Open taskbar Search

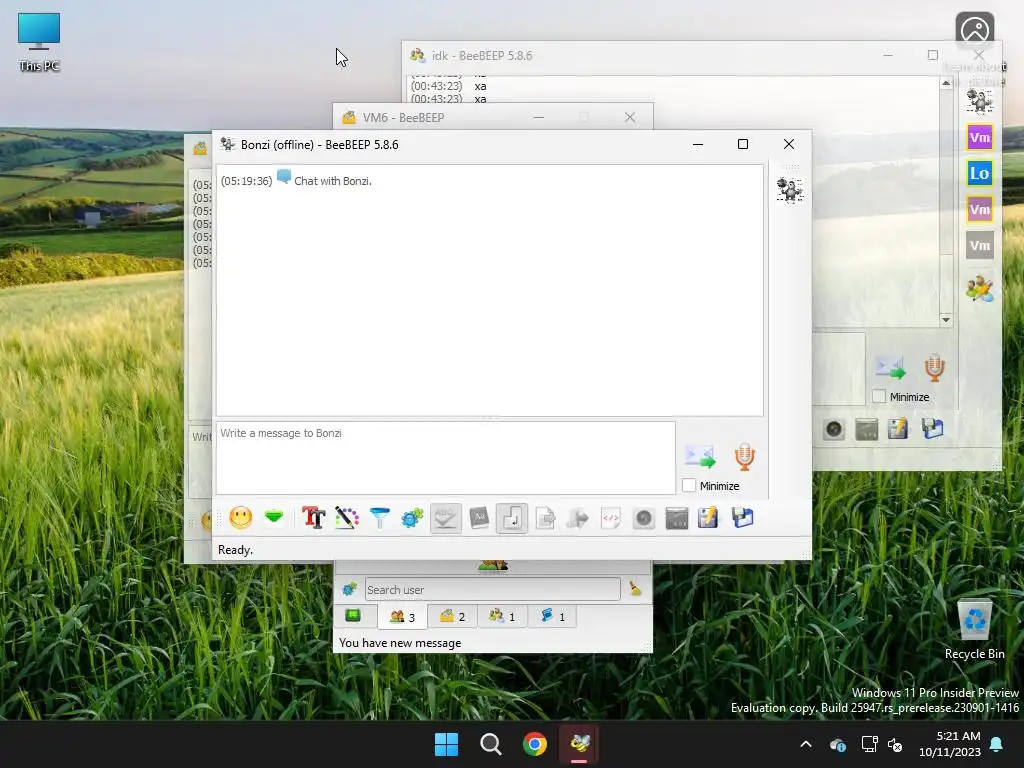(x=490, y=744)
